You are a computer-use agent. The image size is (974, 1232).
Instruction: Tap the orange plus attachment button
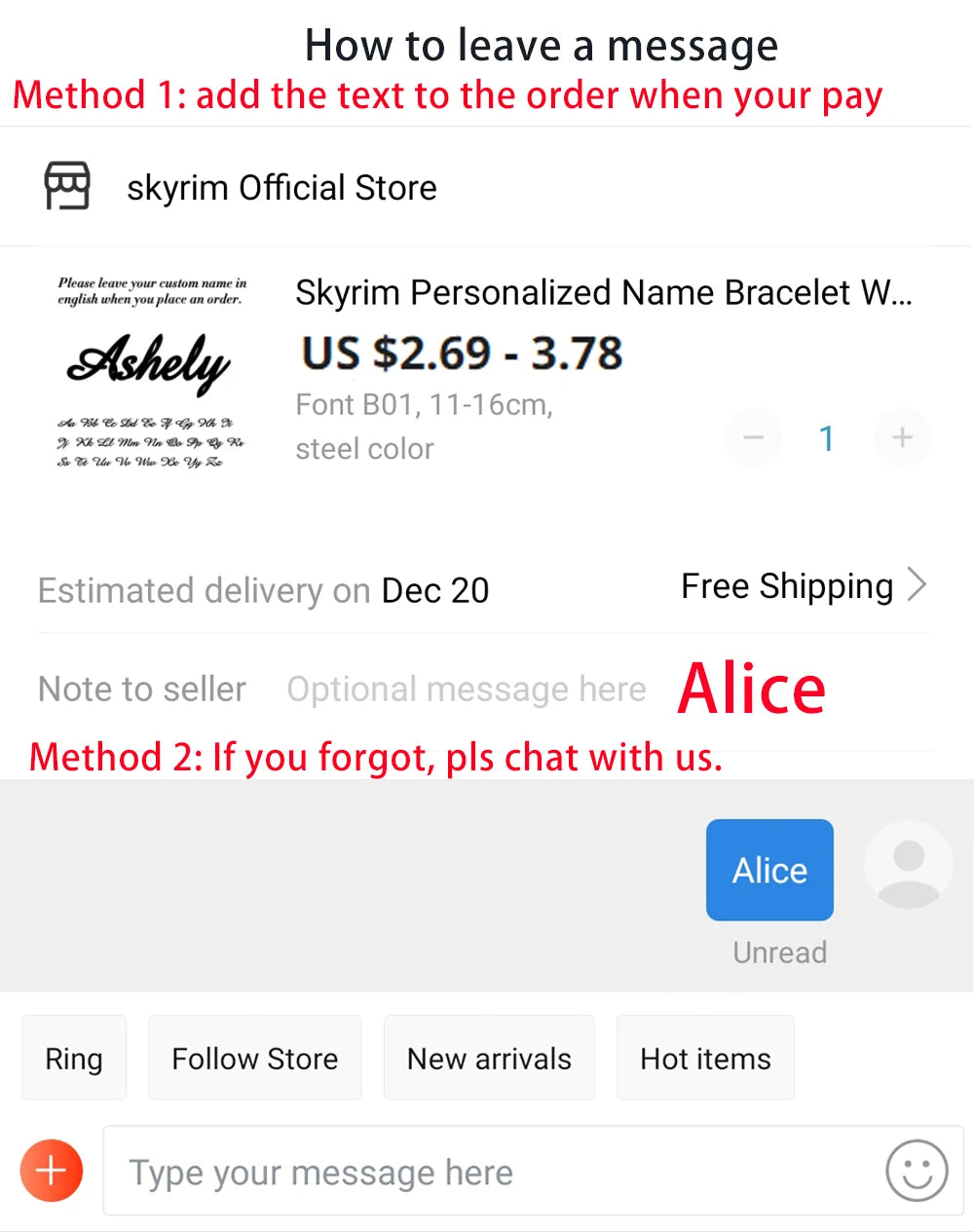tap(52, 1171)
